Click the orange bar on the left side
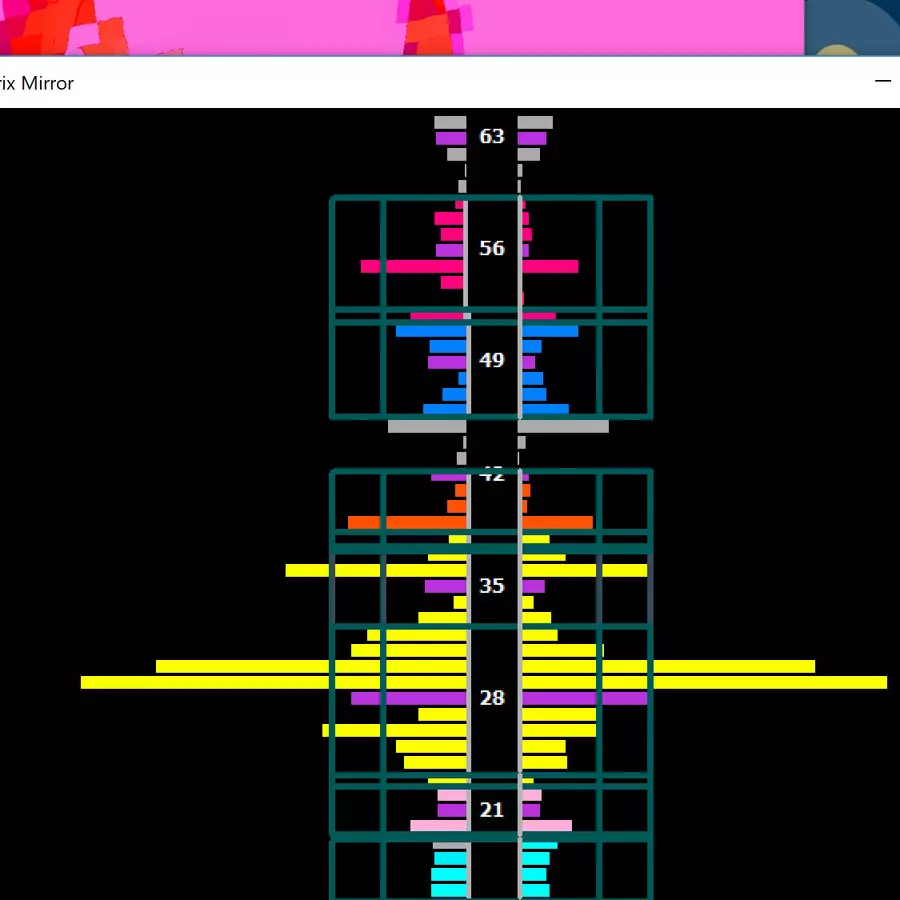This screenshot has height=900, width=900. (406, 522)
